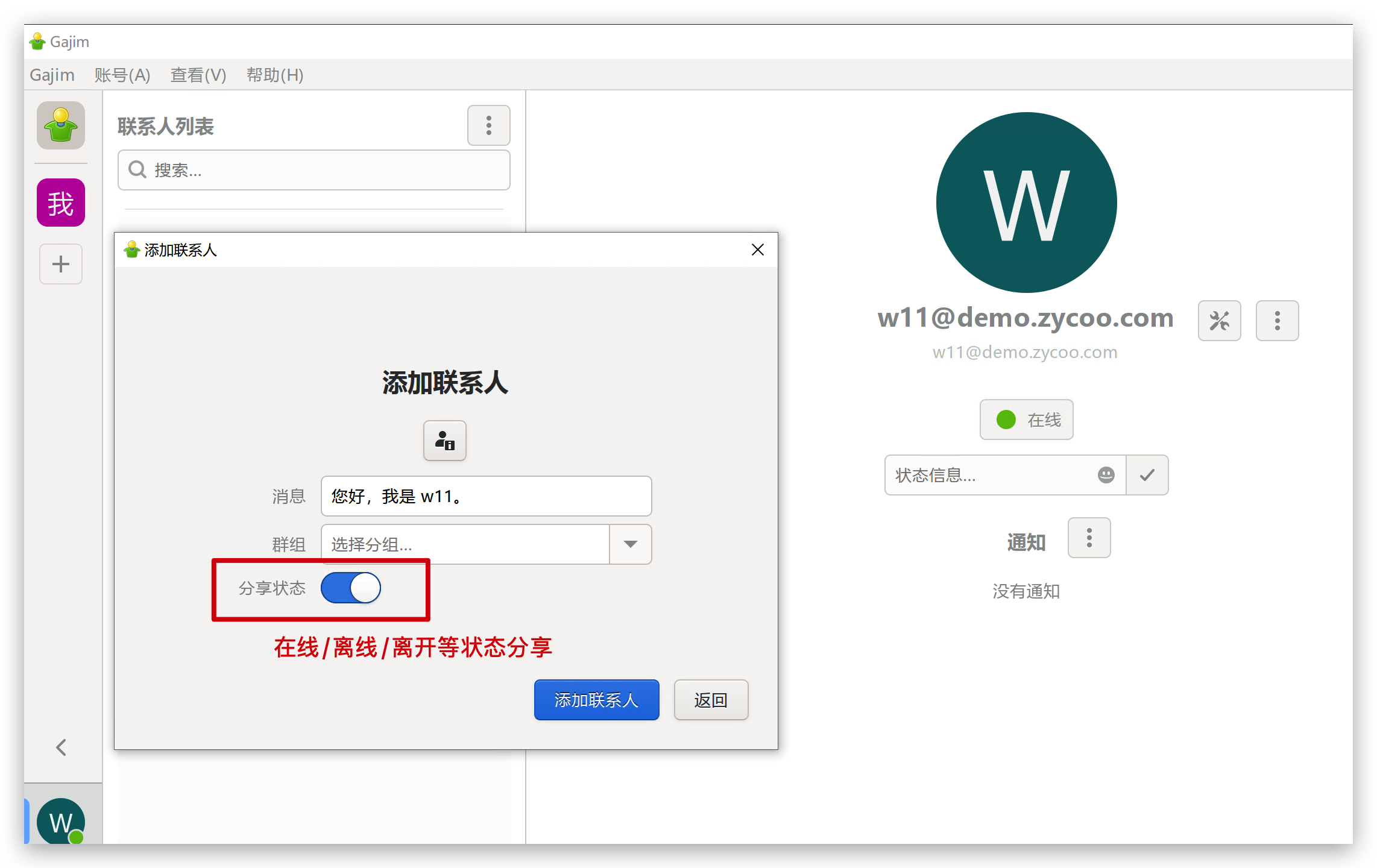
Task: Open account settings tools icon
Action: 1220,321
